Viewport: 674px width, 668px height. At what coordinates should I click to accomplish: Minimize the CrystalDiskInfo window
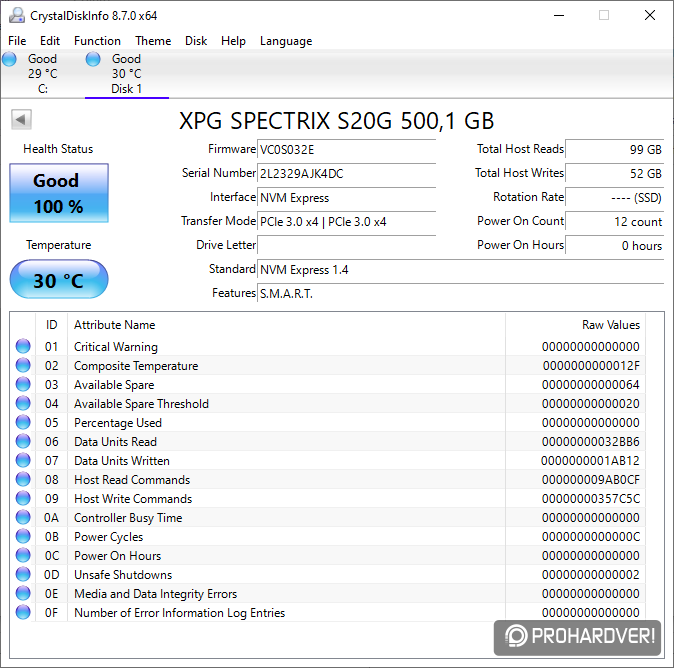(x=559, y=15)
